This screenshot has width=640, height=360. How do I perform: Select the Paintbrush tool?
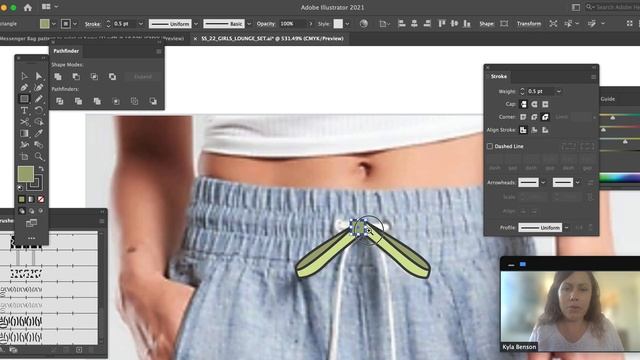(x=39, y=99)
